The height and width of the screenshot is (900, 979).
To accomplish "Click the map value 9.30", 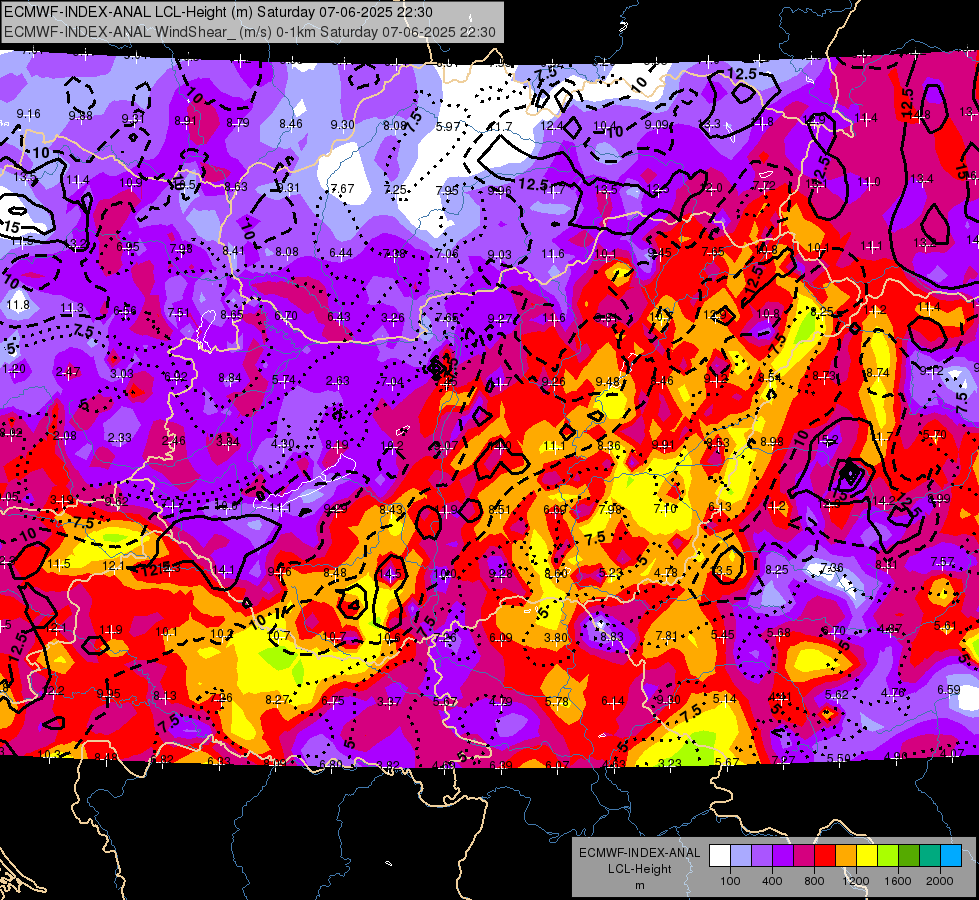I will tap(342, 124).
